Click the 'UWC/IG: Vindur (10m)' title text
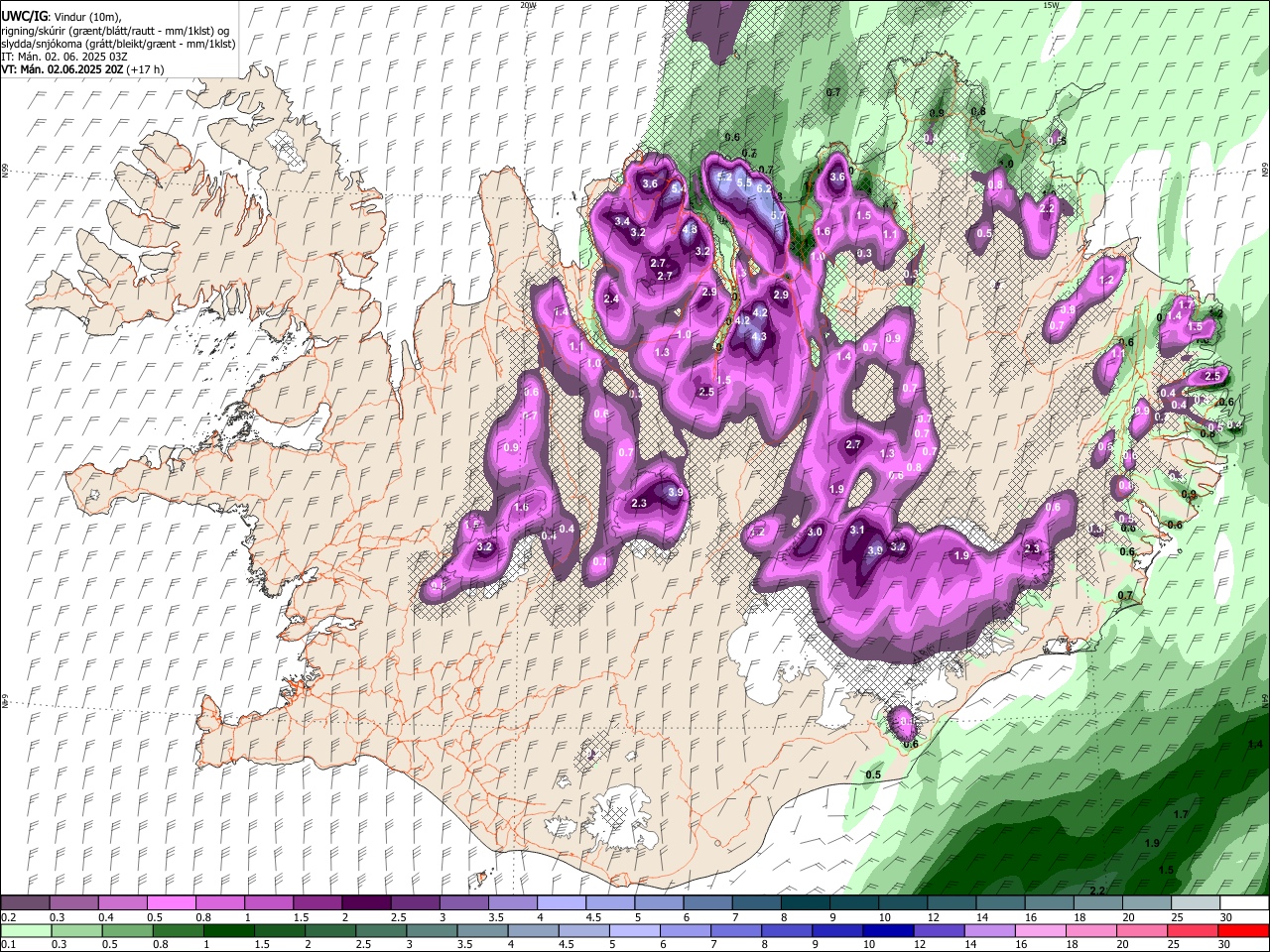Viewport: 1270px width, 952px height. point(62,16)
